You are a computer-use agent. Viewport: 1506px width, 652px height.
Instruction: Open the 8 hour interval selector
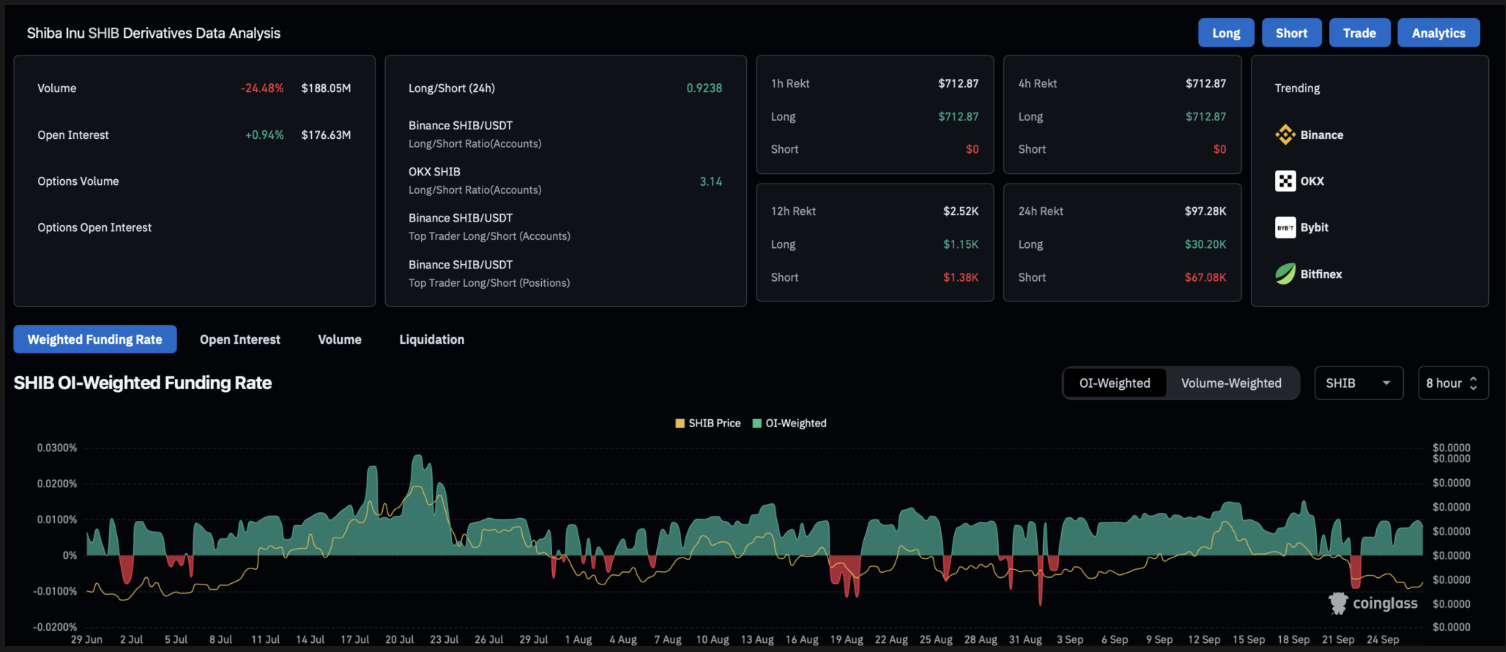coord(1452,383)
